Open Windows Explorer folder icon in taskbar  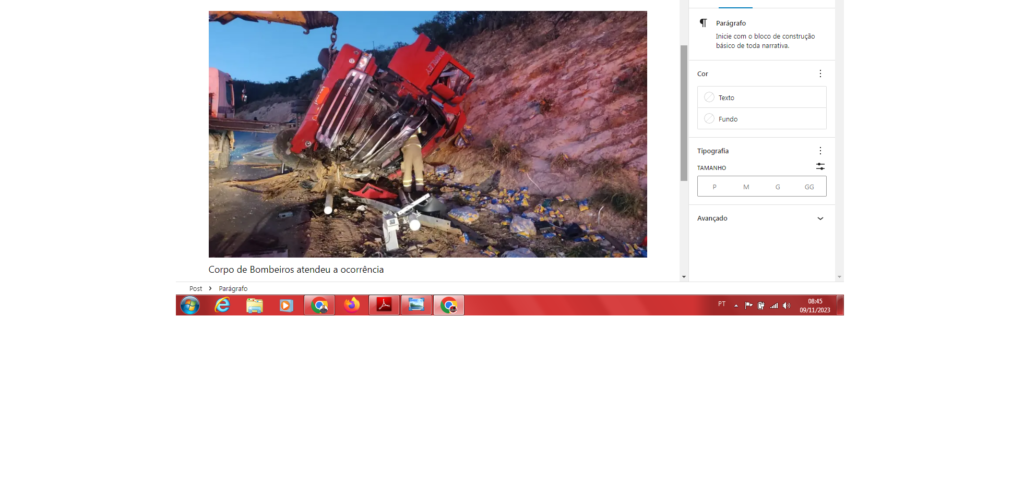tap(254, 305)
